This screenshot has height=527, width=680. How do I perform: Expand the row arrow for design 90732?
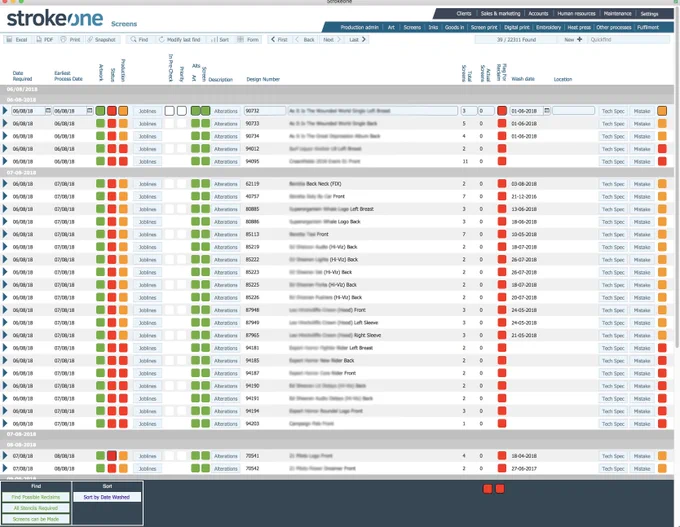(x=5, y=111)
